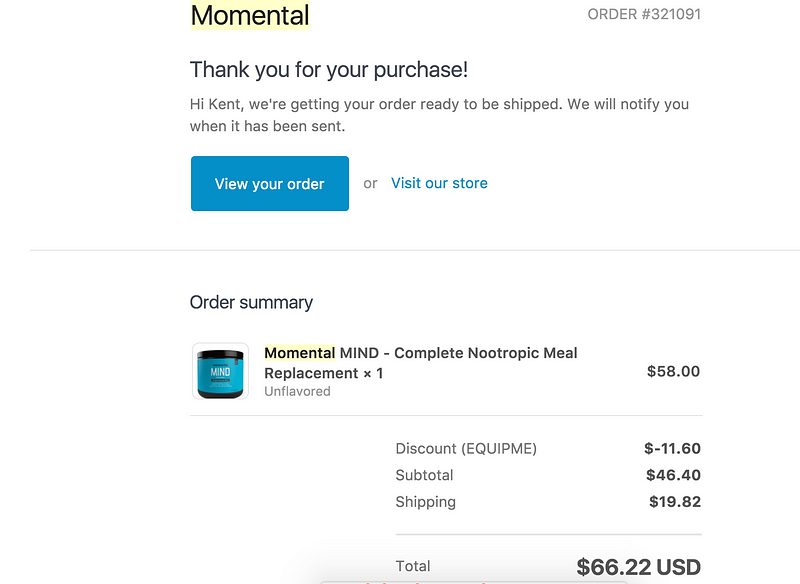Click the Order summary heading
The width and height of the screenshot is (800, 584).
(x=251, y=302)
